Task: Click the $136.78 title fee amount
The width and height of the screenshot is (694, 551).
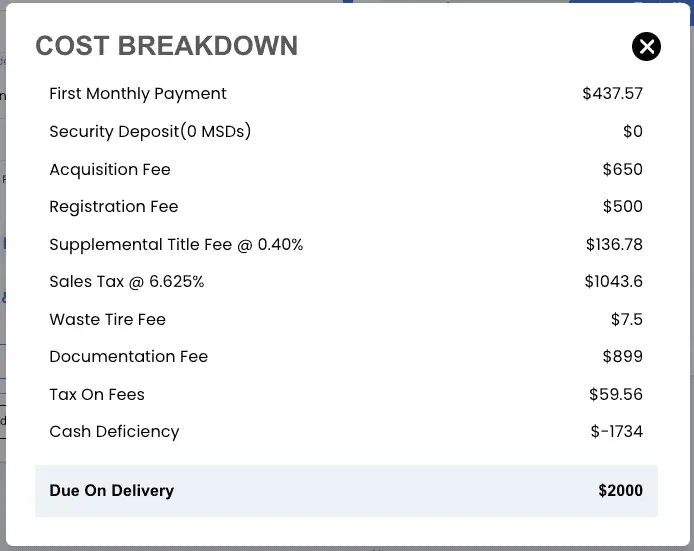Action: [x=614, y=244]
